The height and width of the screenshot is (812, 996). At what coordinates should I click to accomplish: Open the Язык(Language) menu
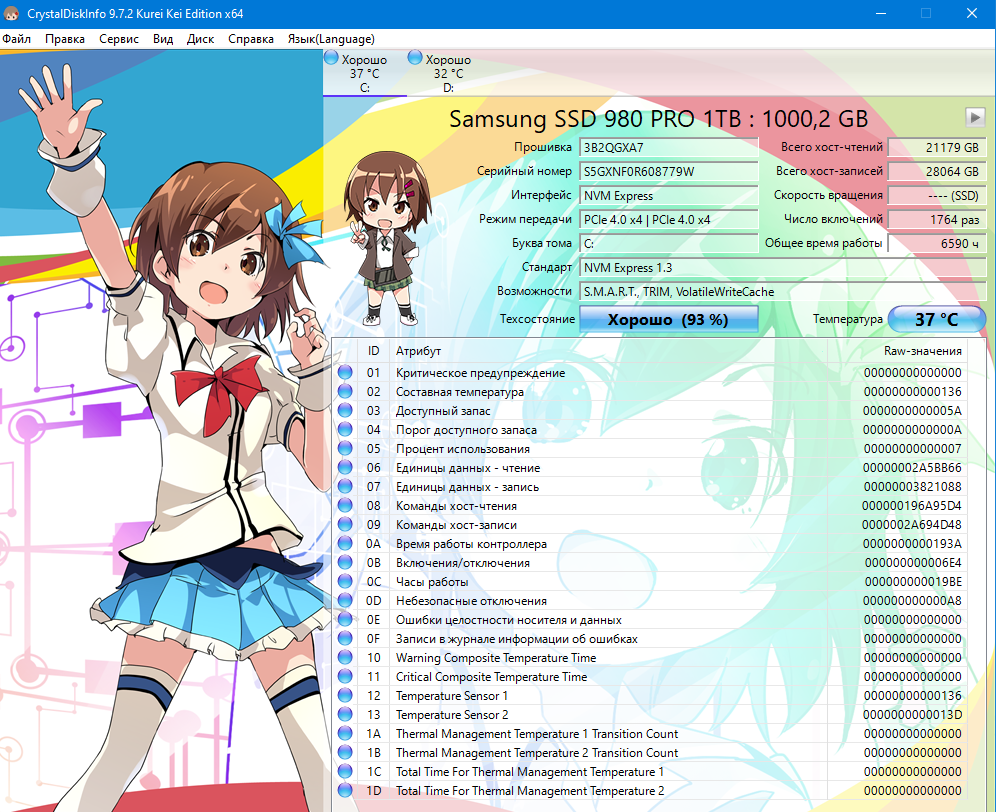pos(331,39)
